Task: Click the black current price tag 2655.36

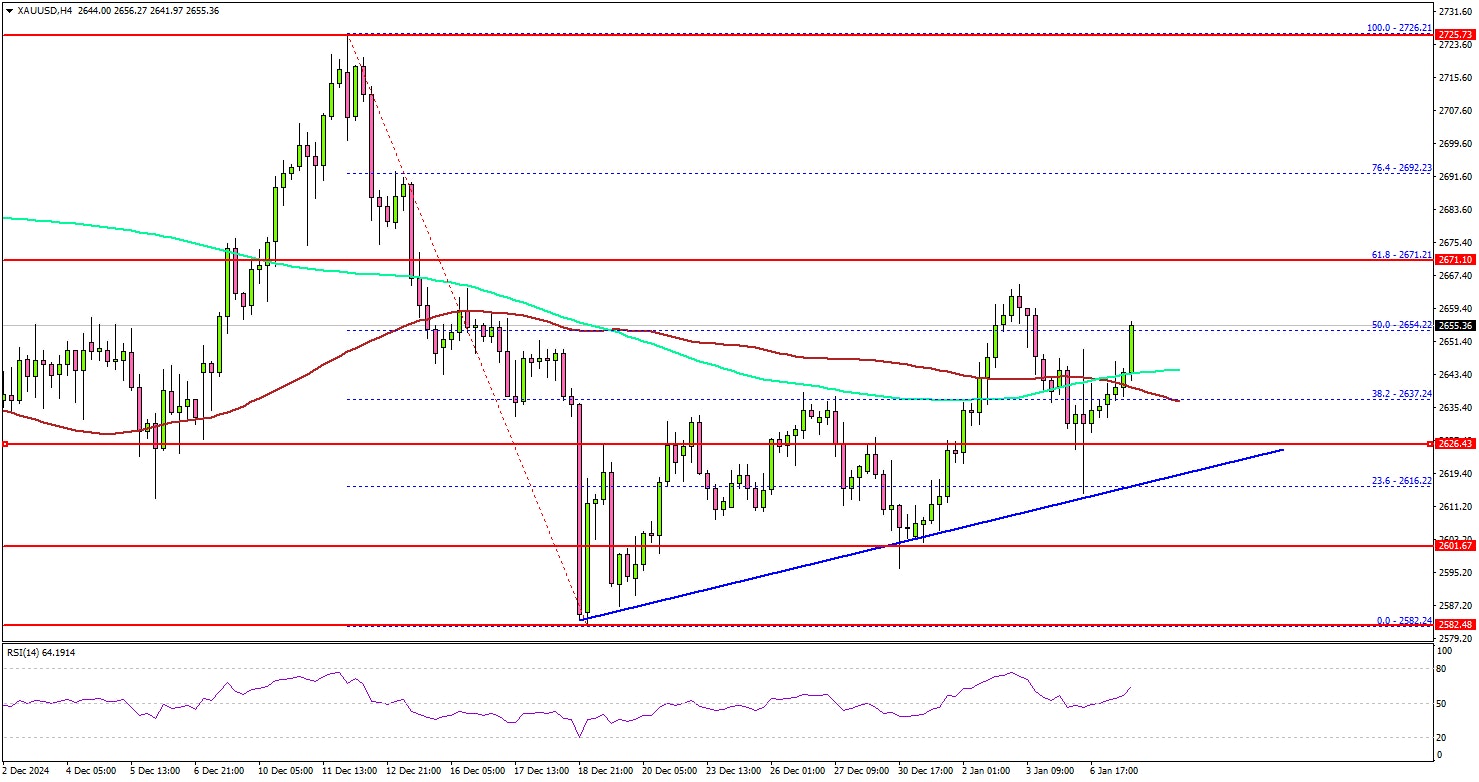Action: tap(1455, 325)
